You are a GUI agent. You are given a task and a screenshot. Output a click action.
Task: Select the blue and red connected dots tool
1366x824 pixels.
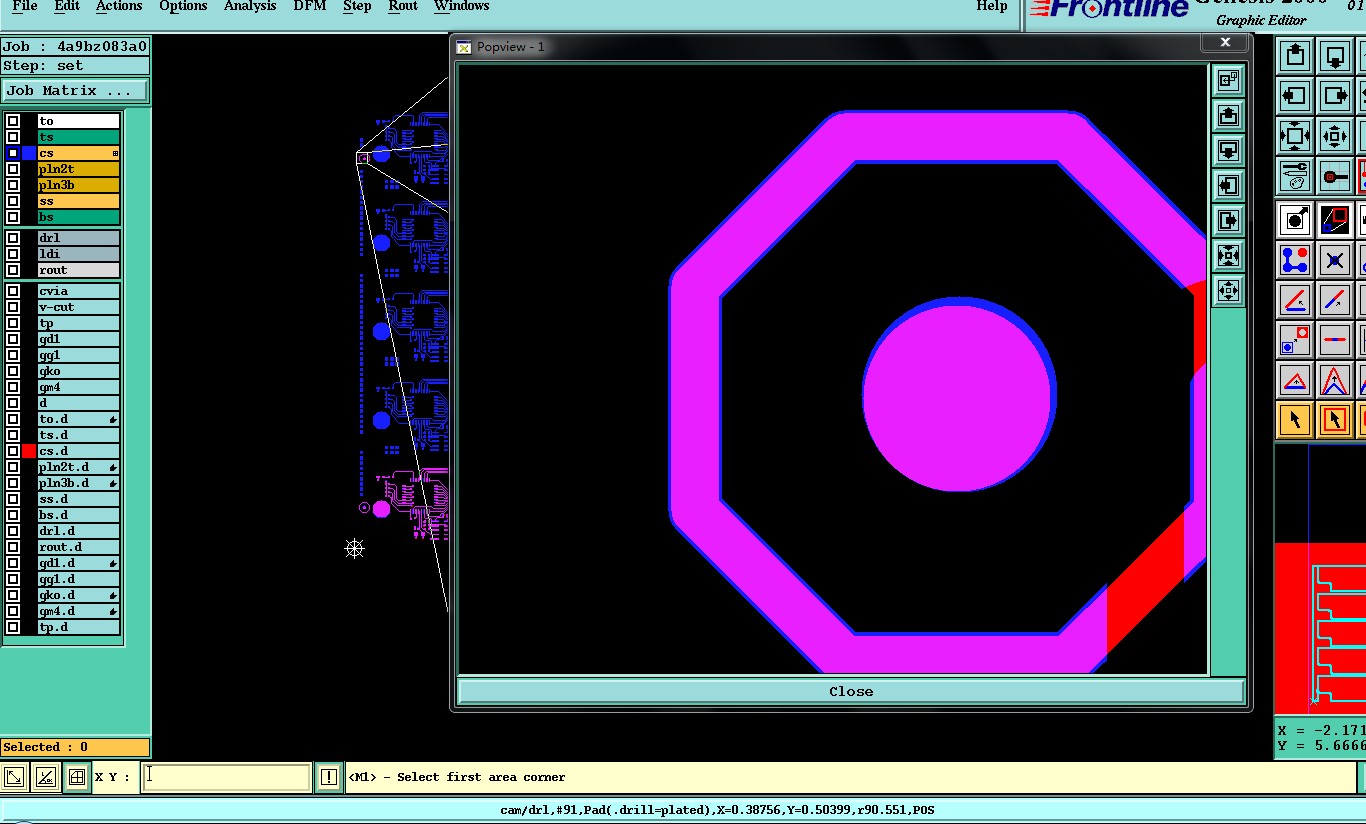click(1295, 260)
